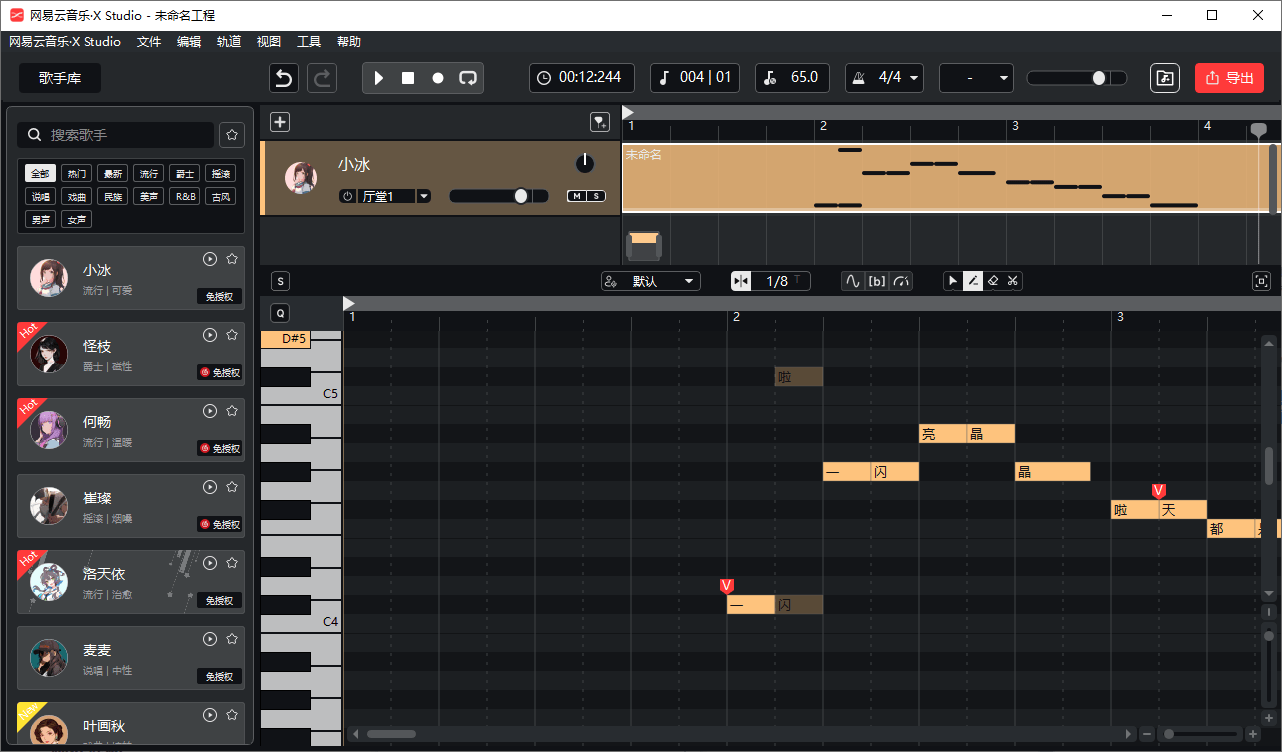Mute the 小冰 track with M

point(577,196)
